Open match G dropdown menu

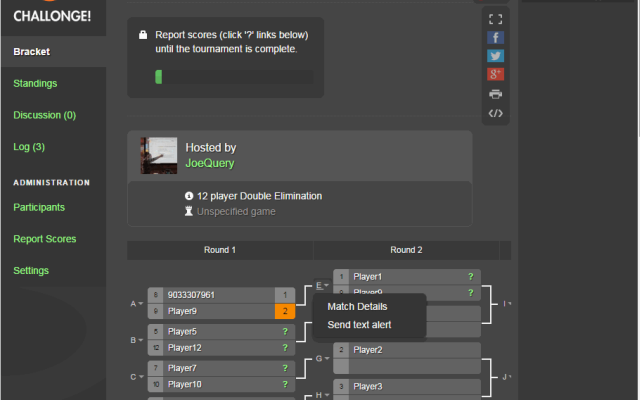point(325,357)
